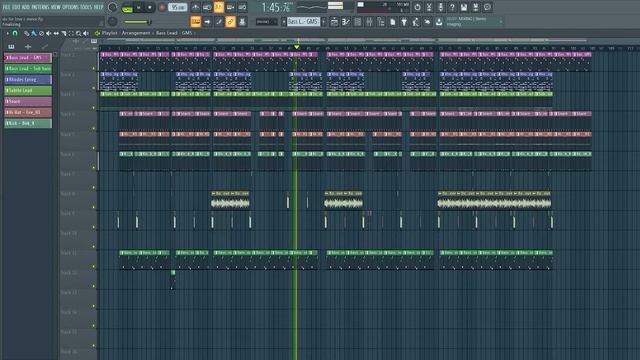Open the ADD menu

click(x=26, y=7)
